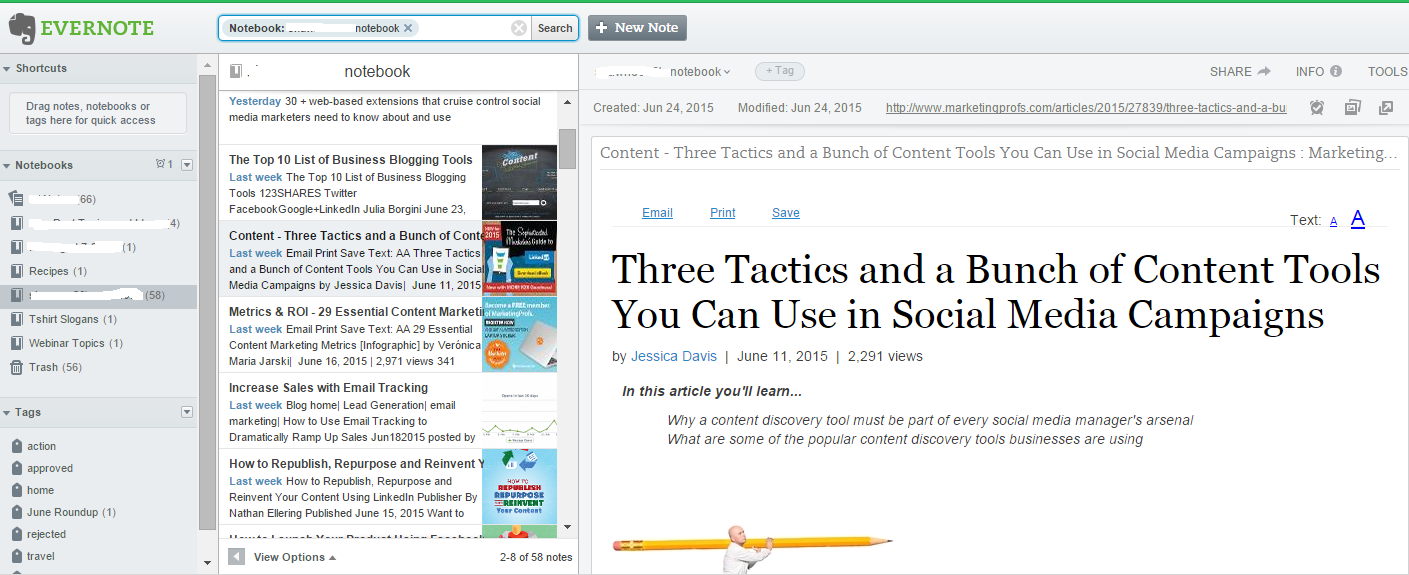
Task: Click the Print link in the article
Action: [x=723, y=213]
